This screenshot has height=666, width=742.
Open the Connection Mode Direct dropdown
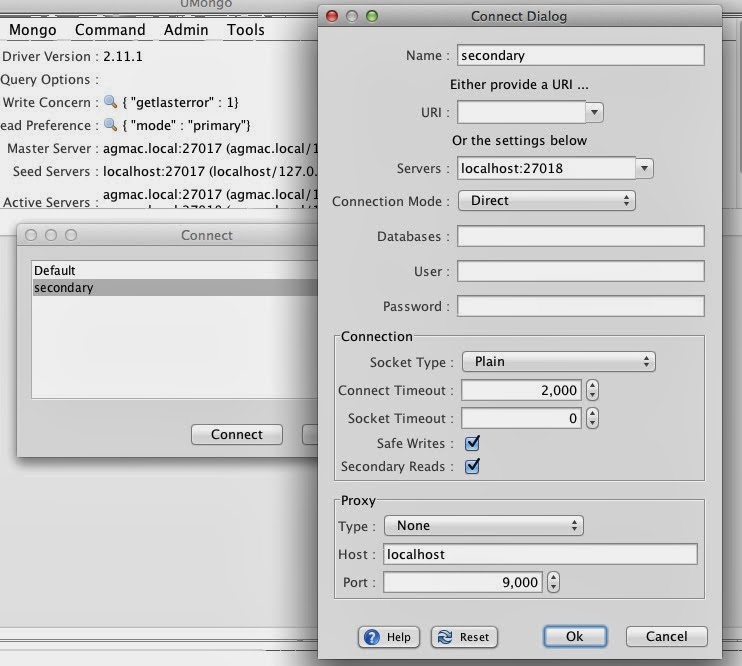point(547,201)
